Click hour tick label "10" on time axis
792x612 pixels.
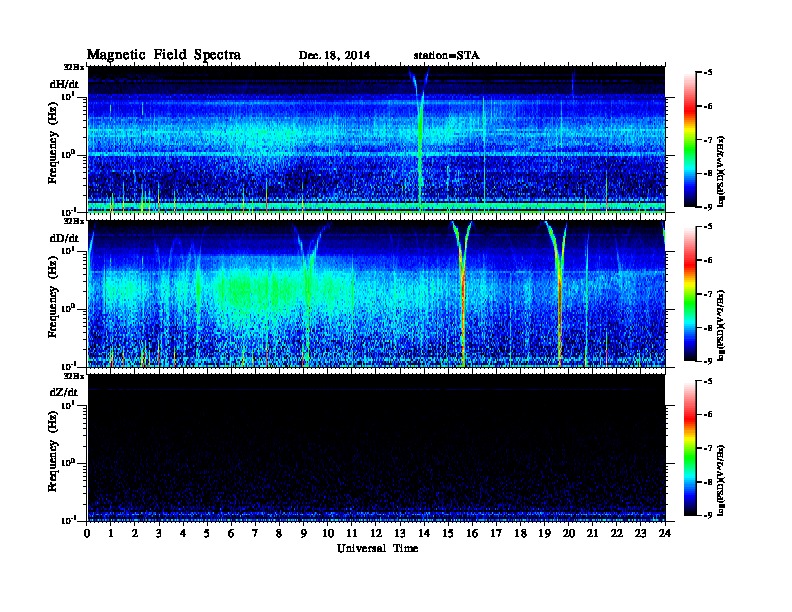[328, 533]
